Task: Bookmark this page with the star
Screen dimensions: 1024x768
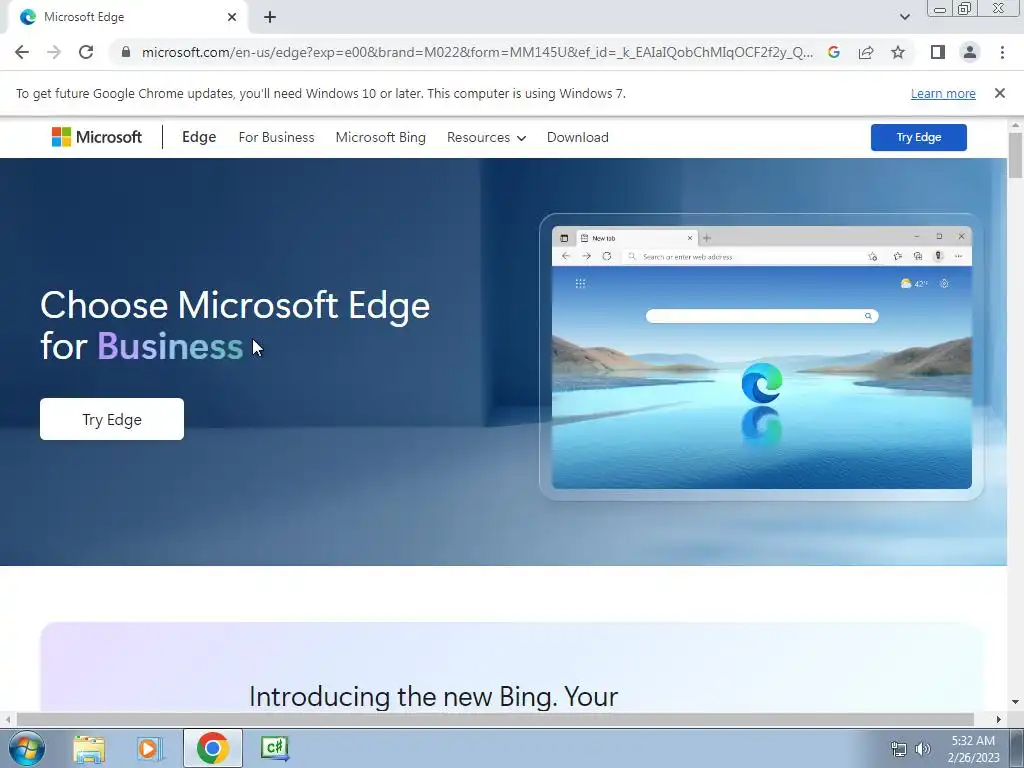Action: 898,52
